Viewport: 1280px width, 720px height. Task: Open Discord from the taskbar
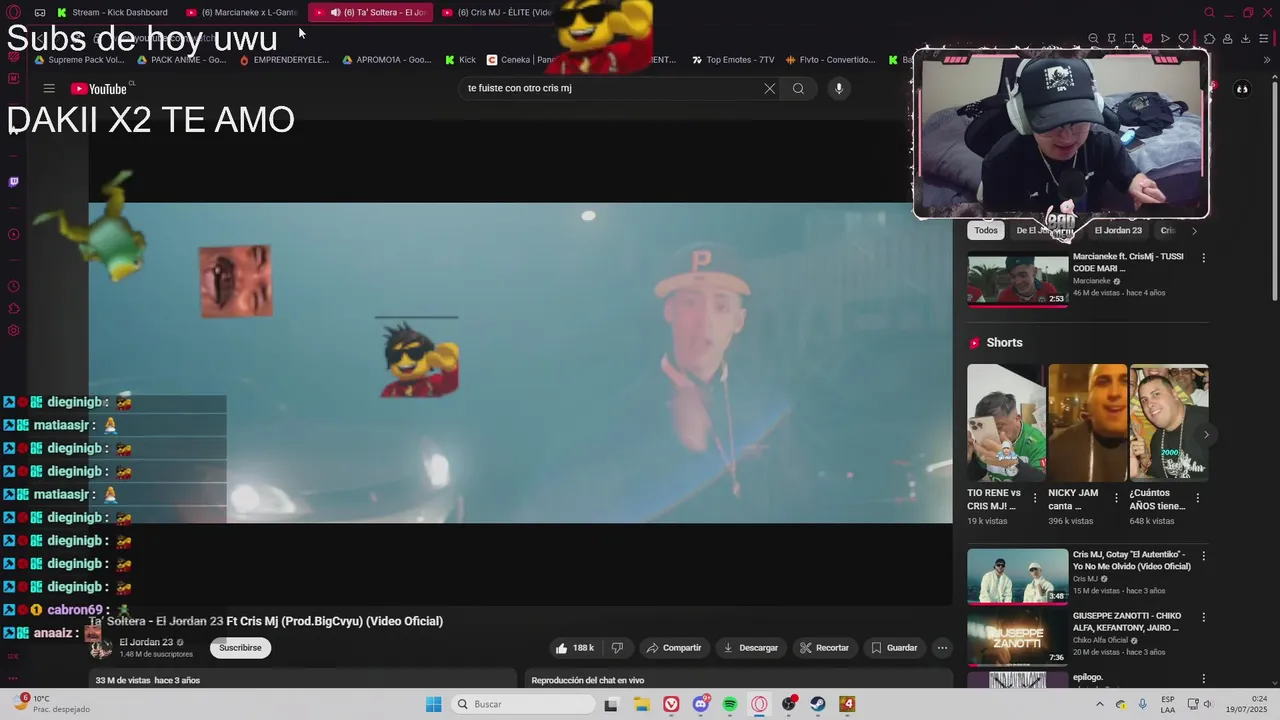tap(701, 704)
